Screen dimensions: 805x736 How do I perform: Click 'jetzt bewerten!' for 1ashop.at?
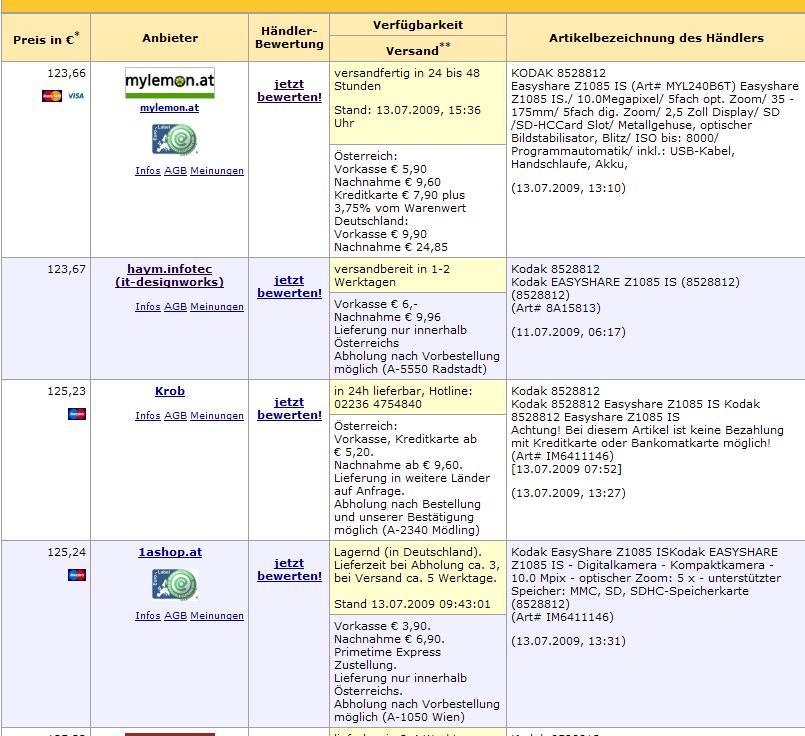click(290, 570)
